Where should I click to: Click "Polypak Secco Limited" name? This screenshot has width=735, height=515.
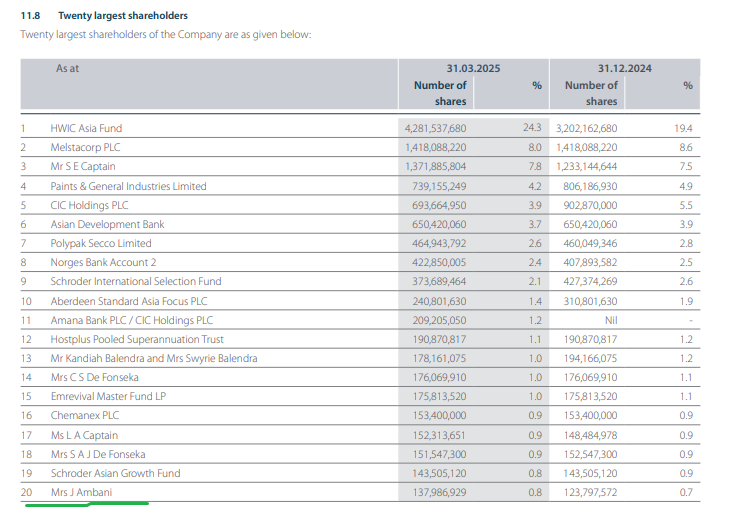click(101, 244)
